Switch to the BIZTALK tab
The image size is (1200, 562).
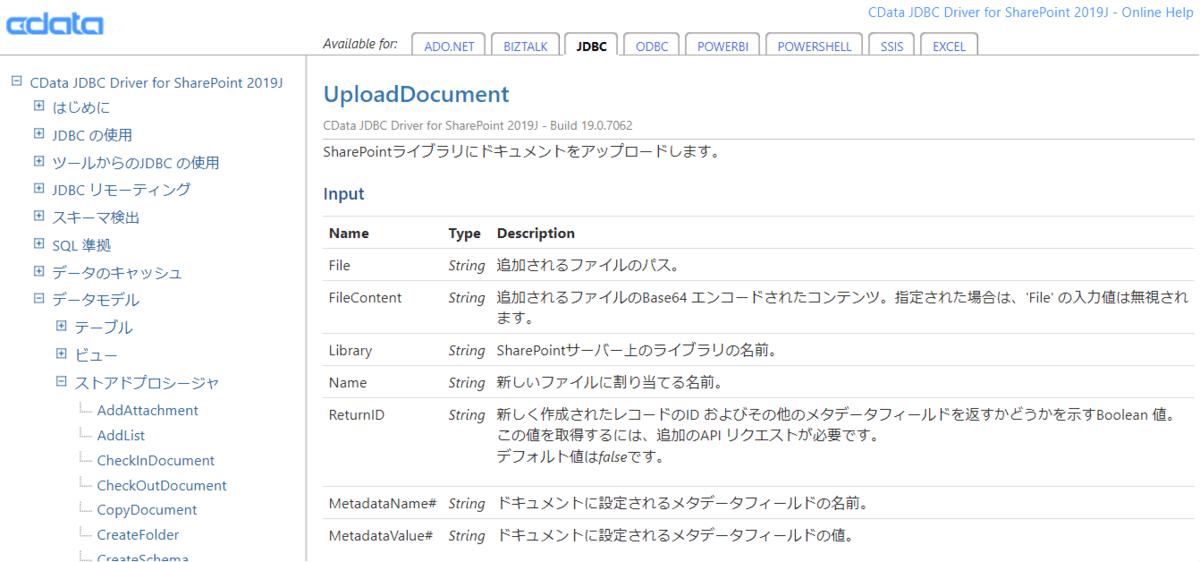526,46
